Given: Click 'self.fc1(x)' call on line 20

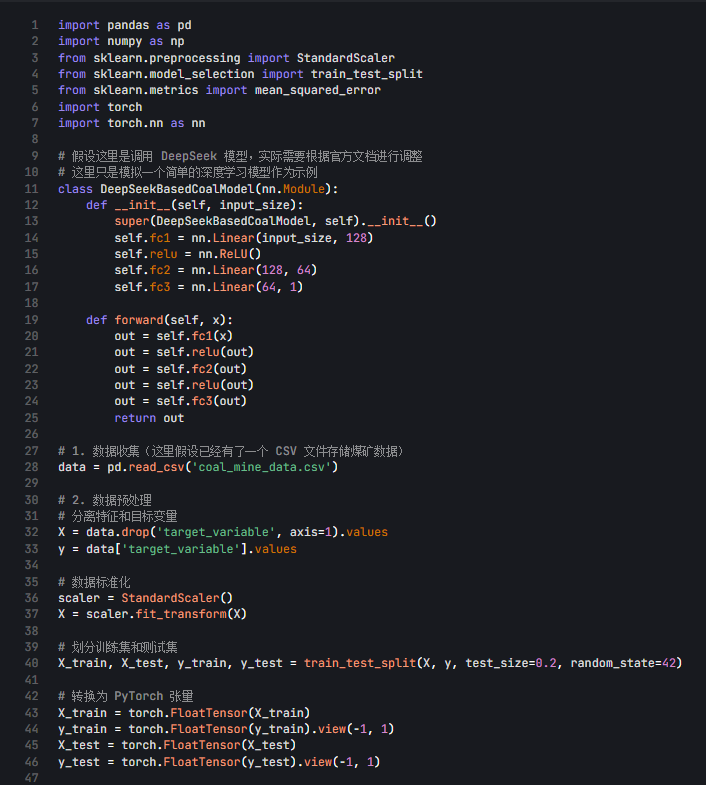Looking at the screenshot, I should [x=195, y=336].
